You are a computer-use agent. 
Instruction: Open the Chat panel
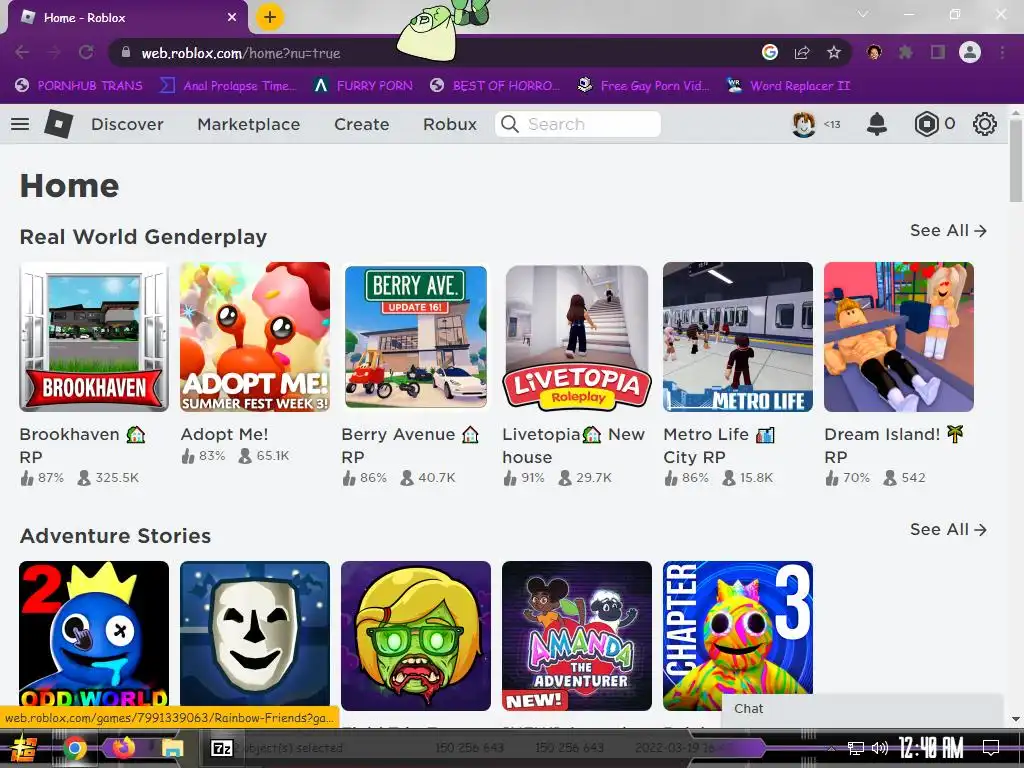click(x=862, y=709)
